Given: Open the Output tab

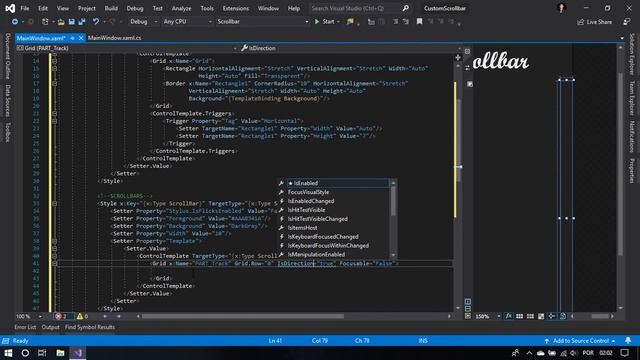Looking at the screenshot, I should (x=51, y=327).
